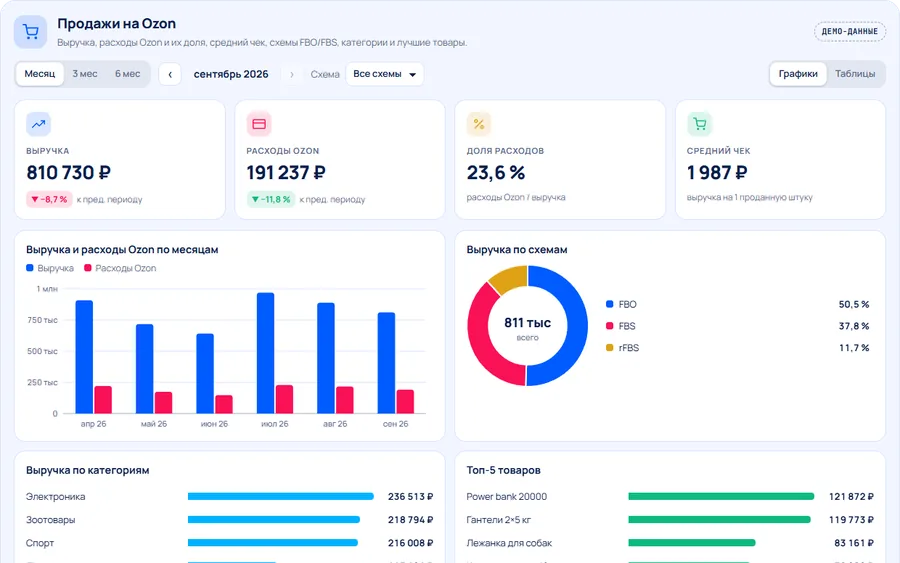Toggle Расходы Ozon series in chart legend
The image size is (900, 563).
(x=120, y=268)
